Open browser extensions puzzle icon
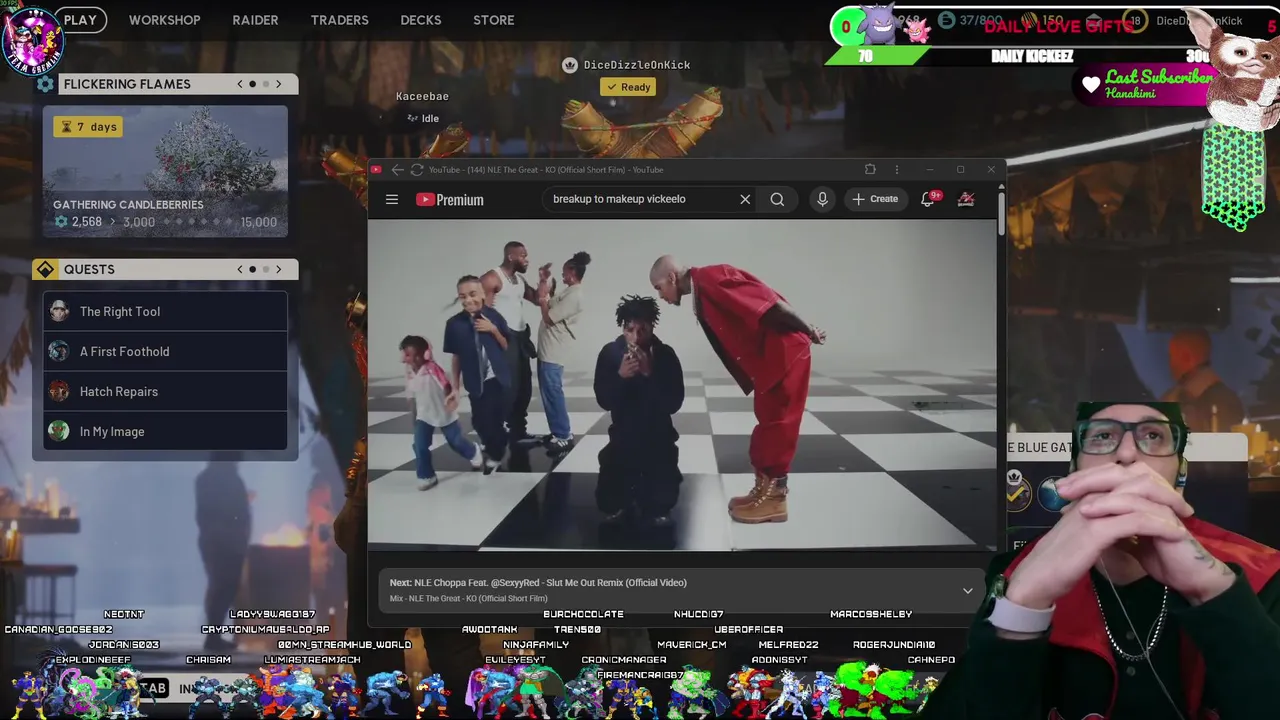This screenshot has width=1280, height=720. click(870, 170)
